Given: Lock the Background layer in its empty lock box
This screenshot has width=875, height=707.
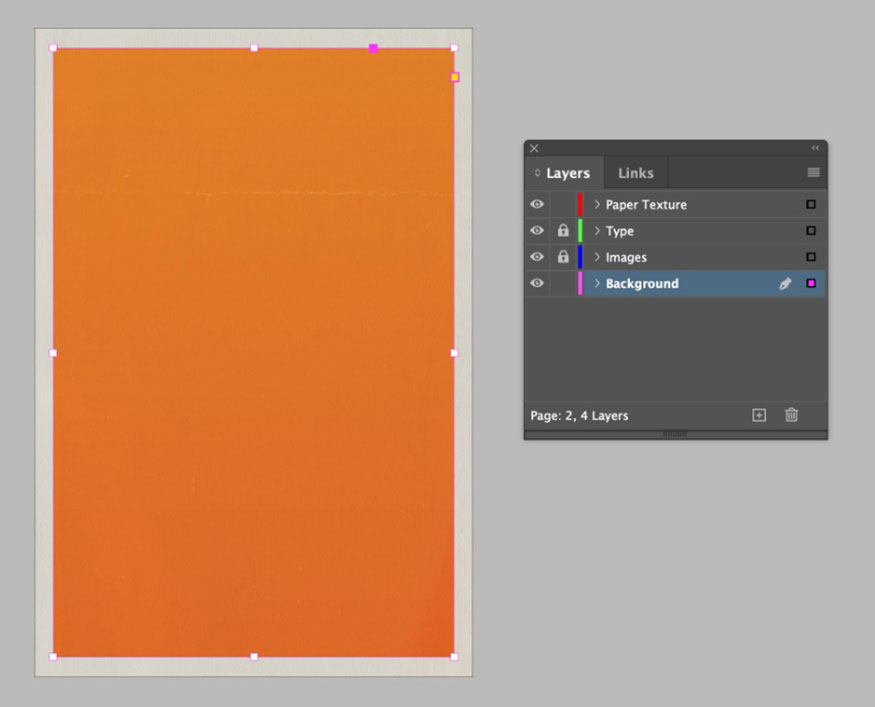Looking at the screenshot, I should click(x=563, y=283).
